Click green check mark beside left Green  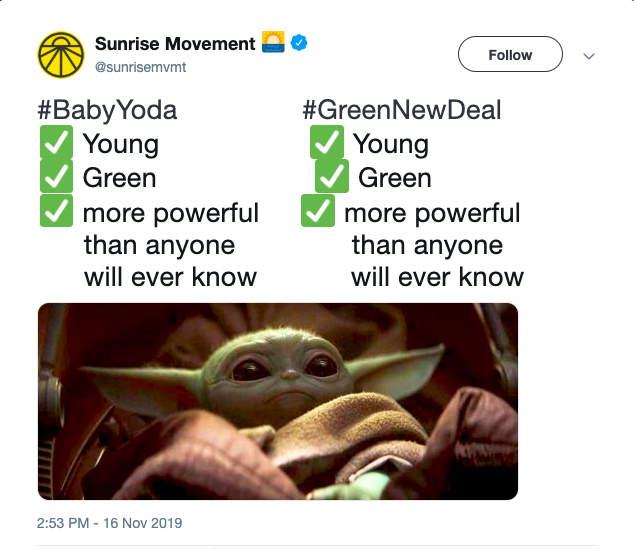(x=56, y=178)
